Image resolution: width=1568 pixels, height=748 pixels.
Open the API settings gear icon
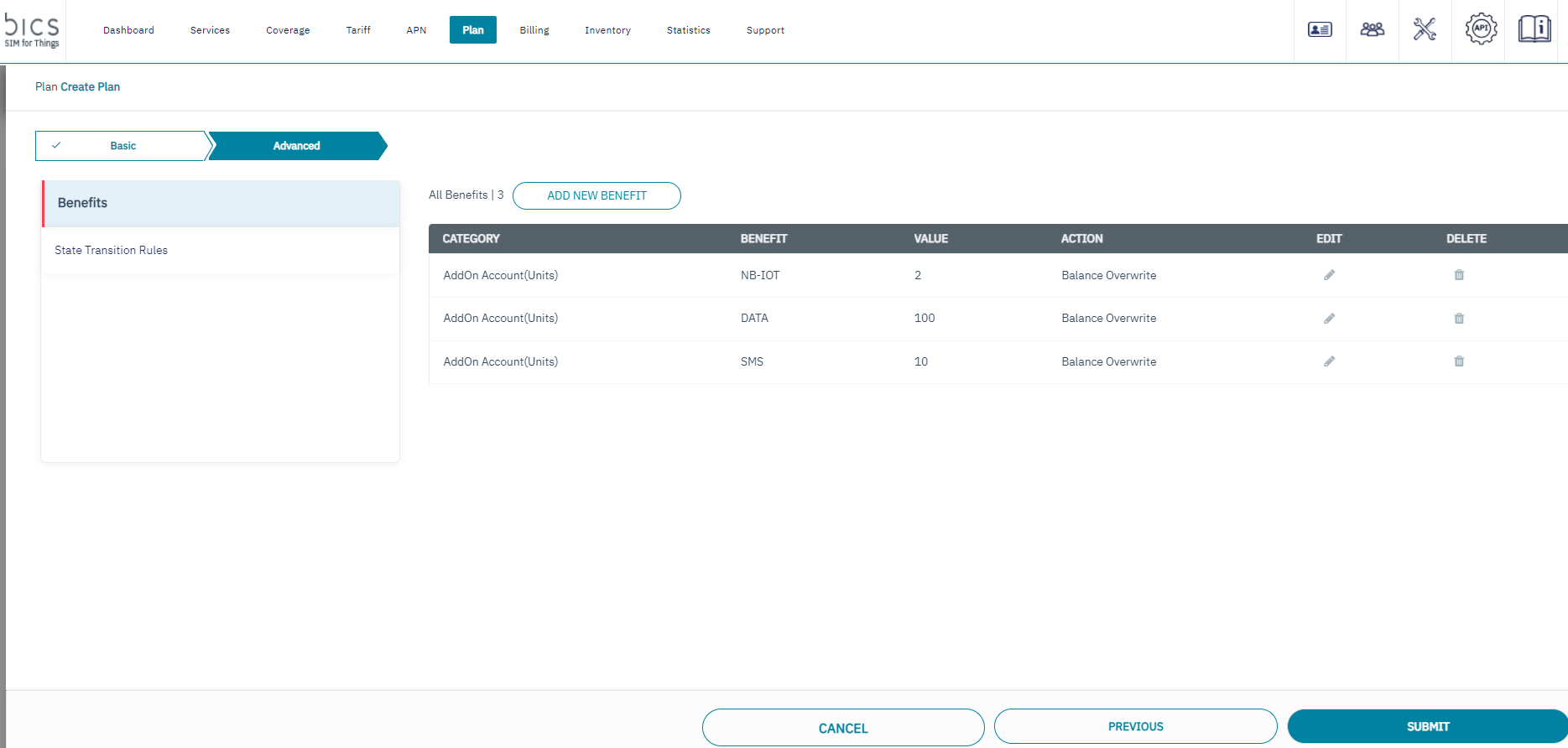(1481, 29)
